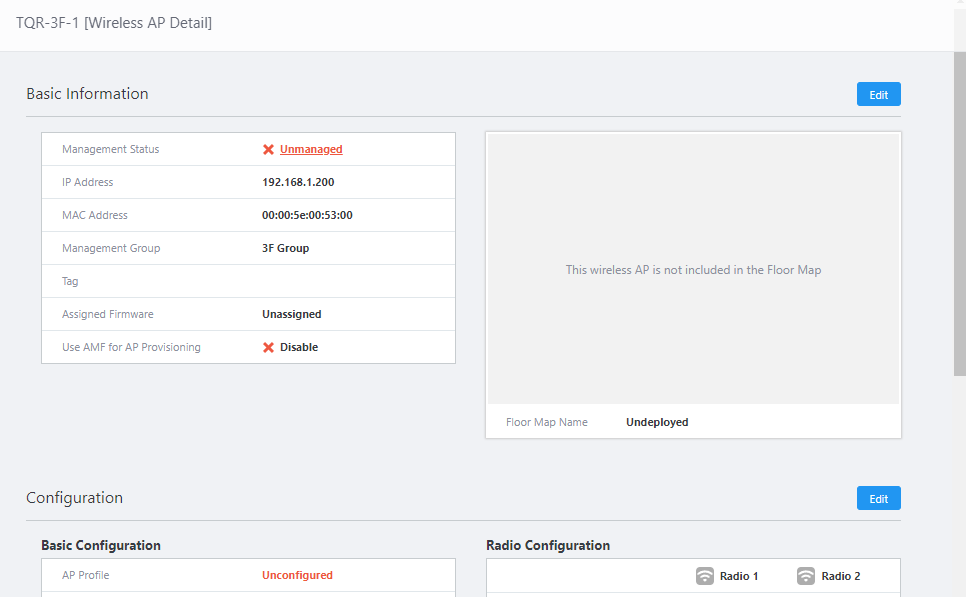
Task: Click the red X icon beside Disable
Action: (x=268, y=348)
